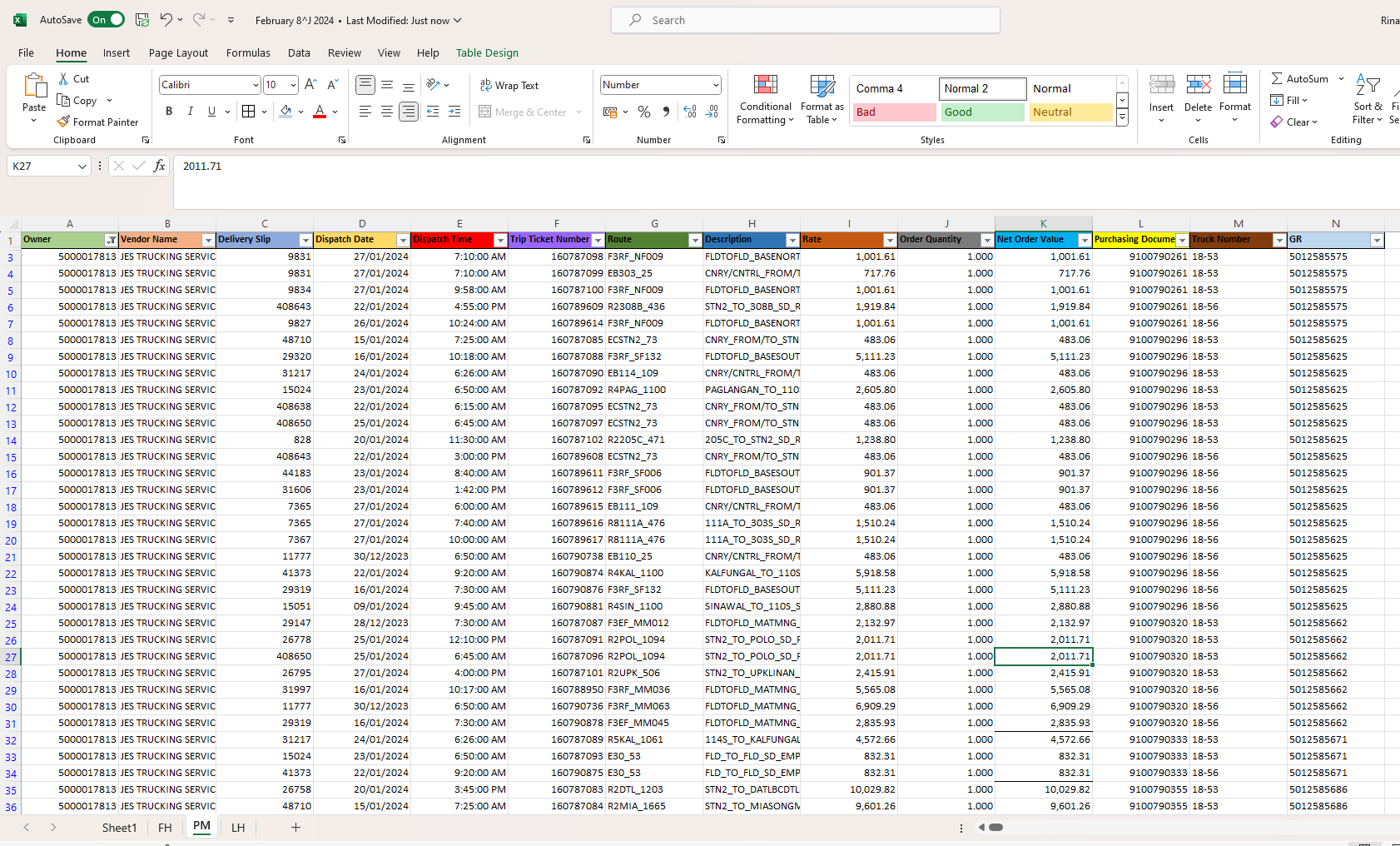Open the Formulas ribbon tab
The image size is (1400, 846).
248,52
